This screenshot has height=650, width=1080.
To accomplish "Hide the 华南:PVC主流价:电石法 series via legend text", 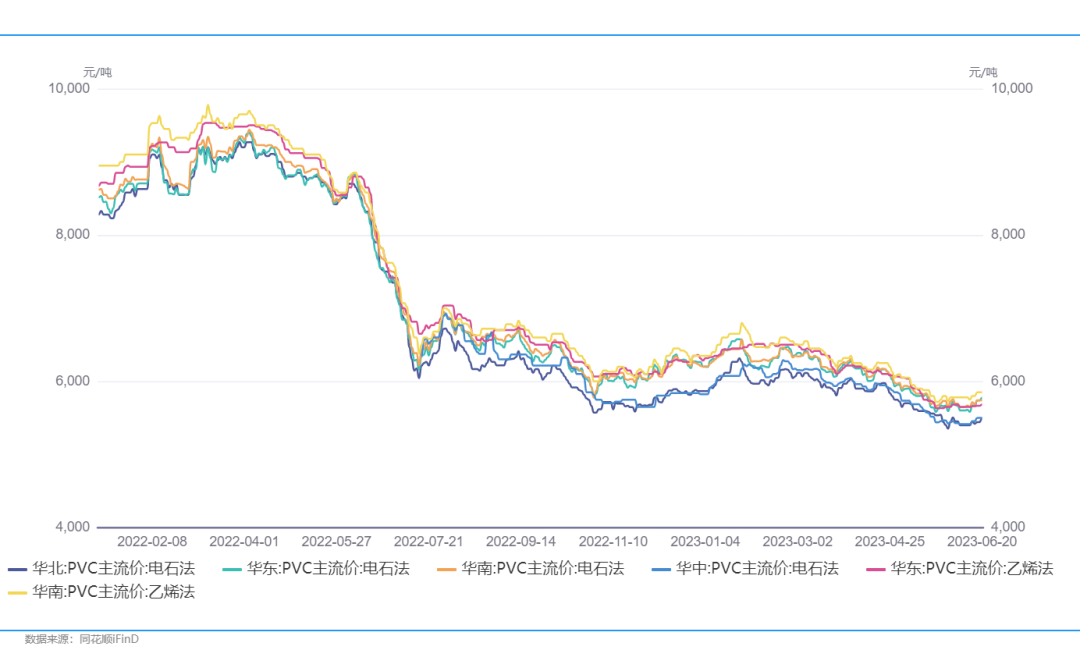I will pyautogui.click(x=542, y=568).
